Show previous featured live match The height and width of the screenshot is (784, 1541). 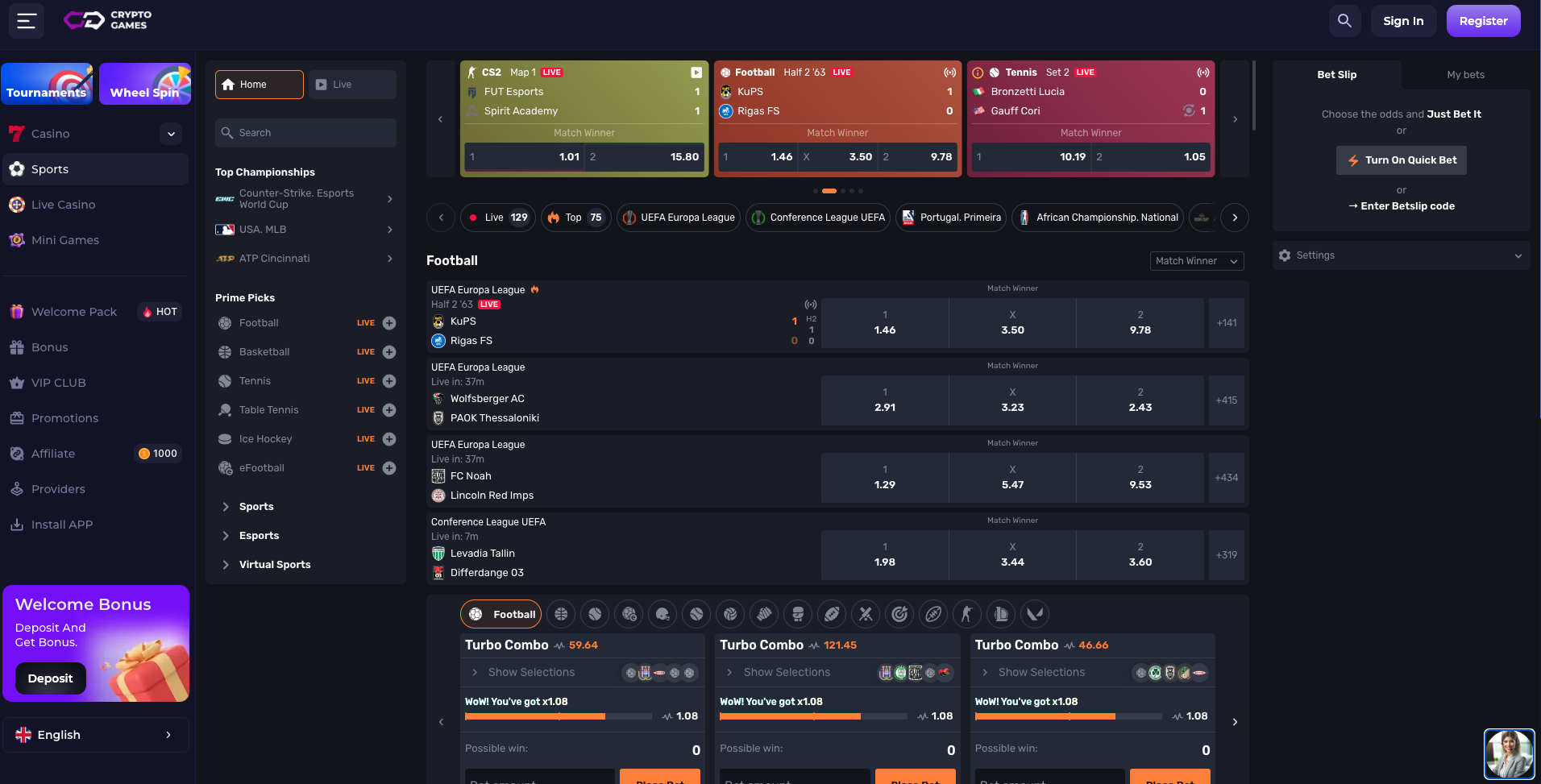(440, 119)
